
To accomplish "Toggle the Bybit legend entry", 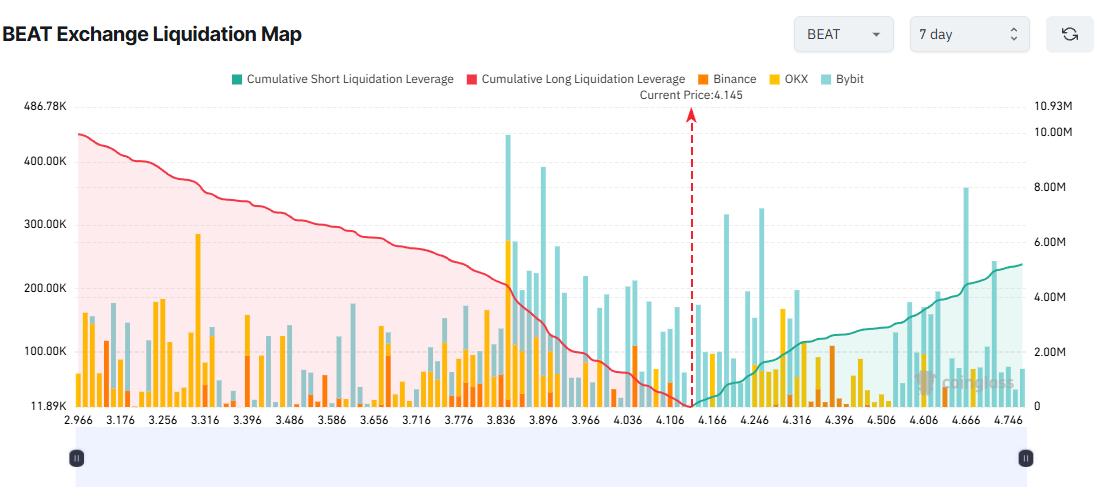I will tap(849, 79).
